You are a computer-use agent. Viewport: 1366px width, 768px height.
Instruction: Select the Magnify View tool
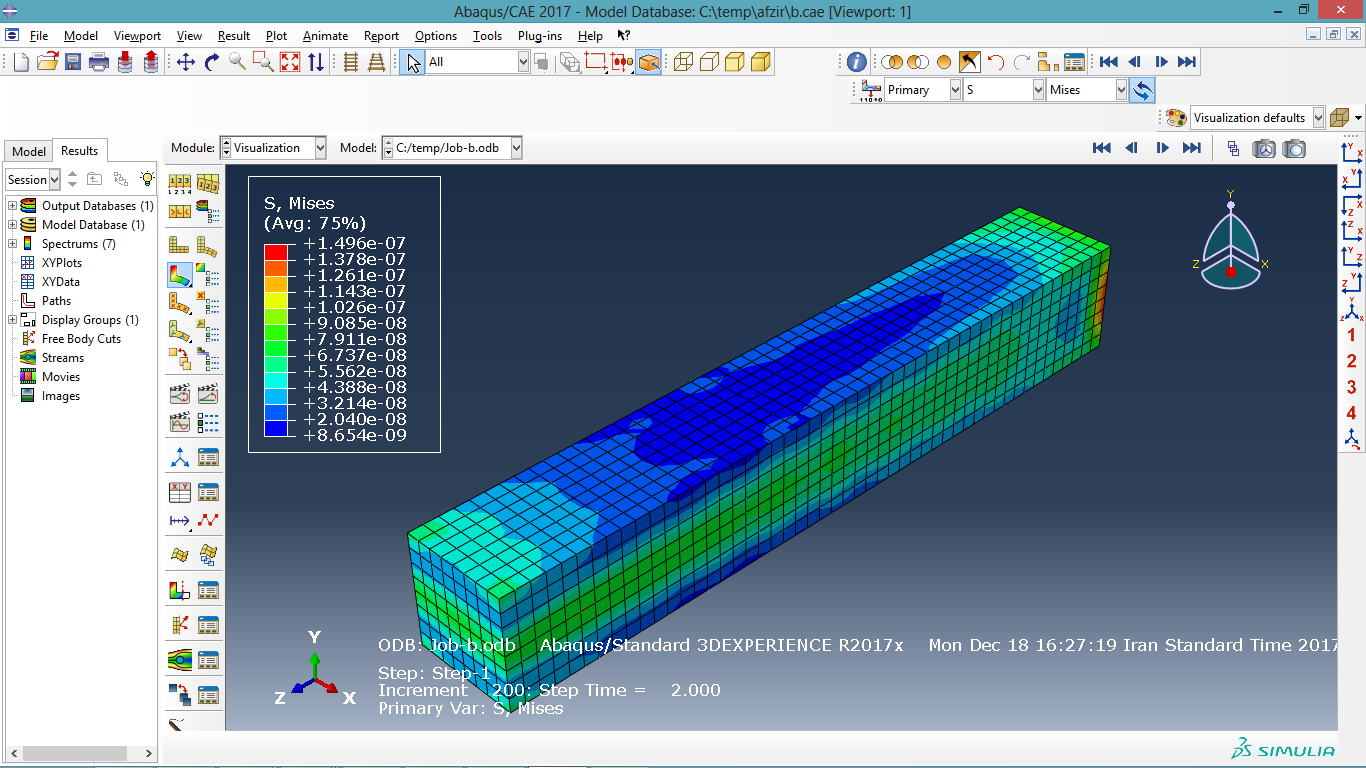238,62
